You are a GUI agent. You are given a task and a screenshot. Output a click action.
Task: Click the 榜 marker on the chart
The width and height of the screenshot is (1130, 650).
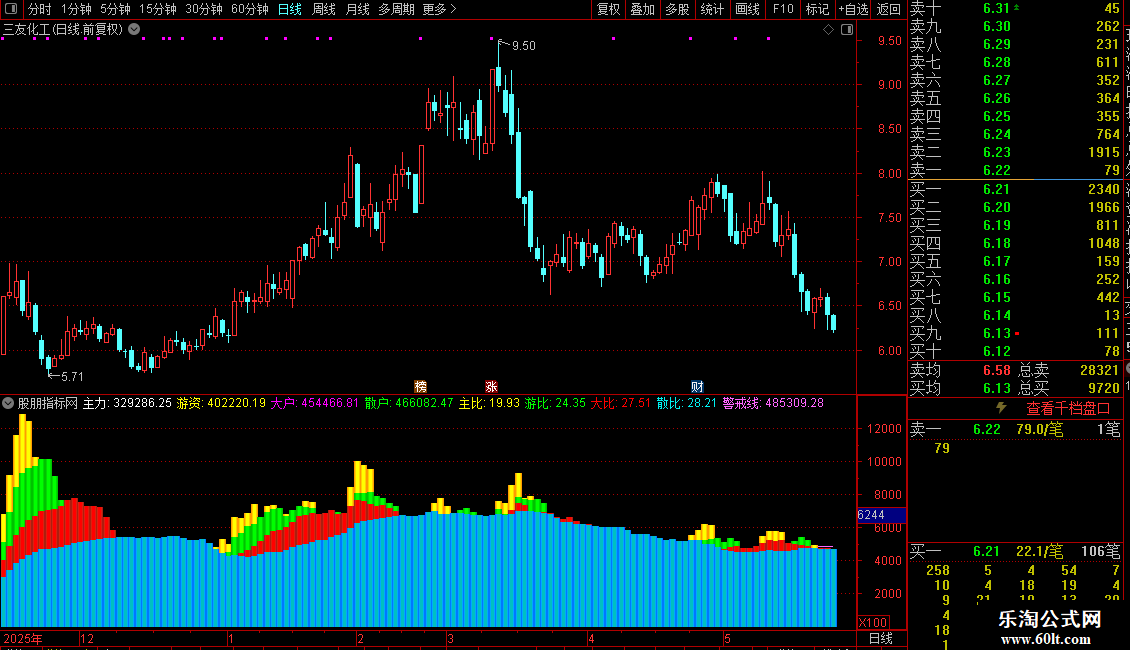point(421,387)
